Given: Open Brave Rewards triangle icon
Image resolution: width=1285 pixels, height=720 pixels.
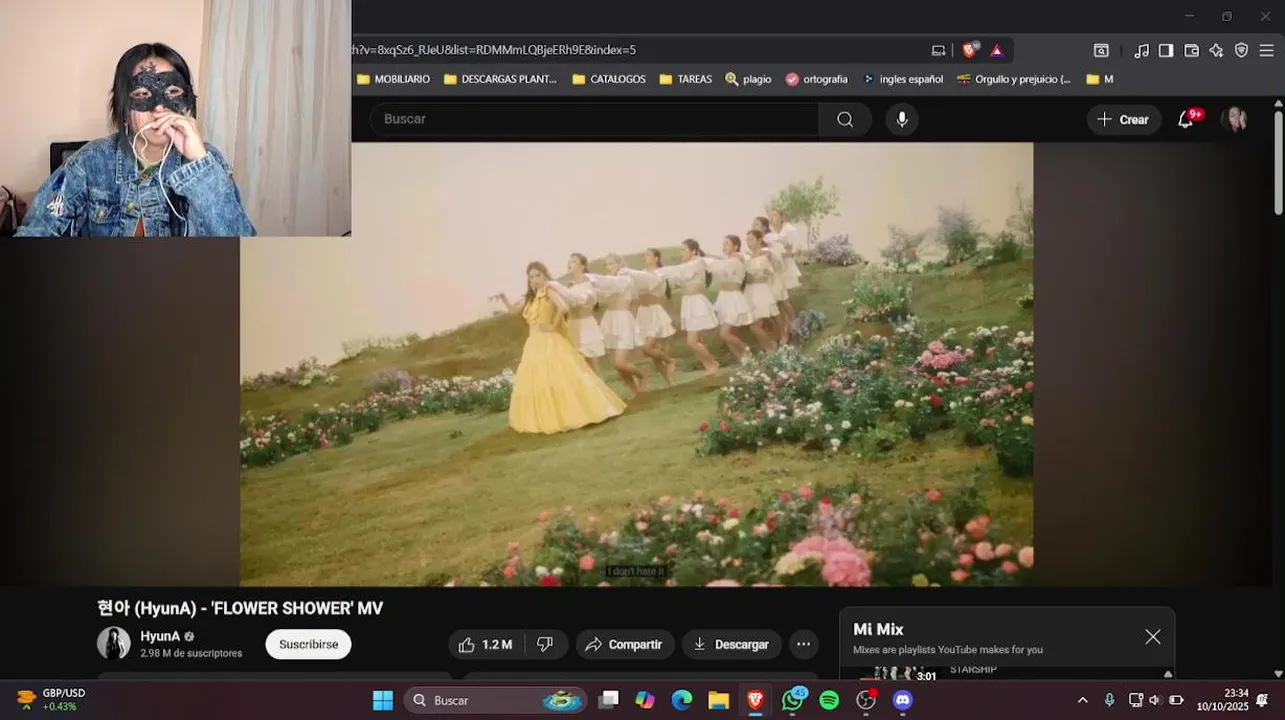Looking at the screenshot, I should 997,50.
